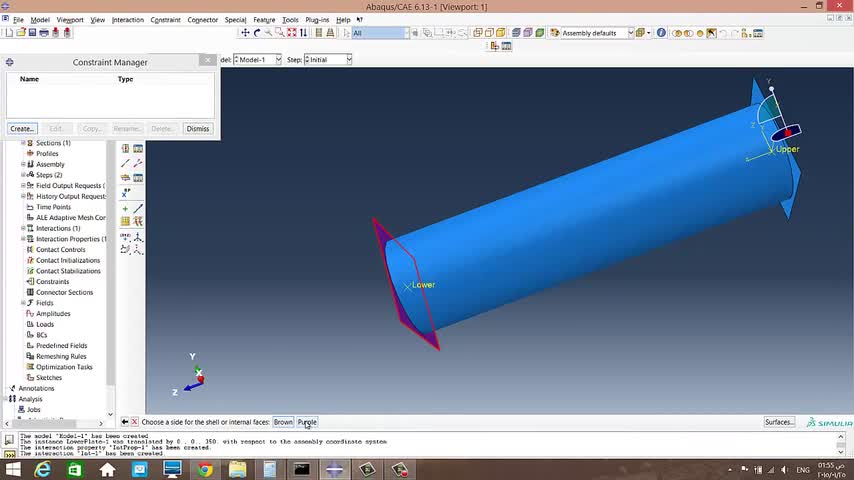Choose the Purple side button
This screenshot has width=854, height=480.
307,422
